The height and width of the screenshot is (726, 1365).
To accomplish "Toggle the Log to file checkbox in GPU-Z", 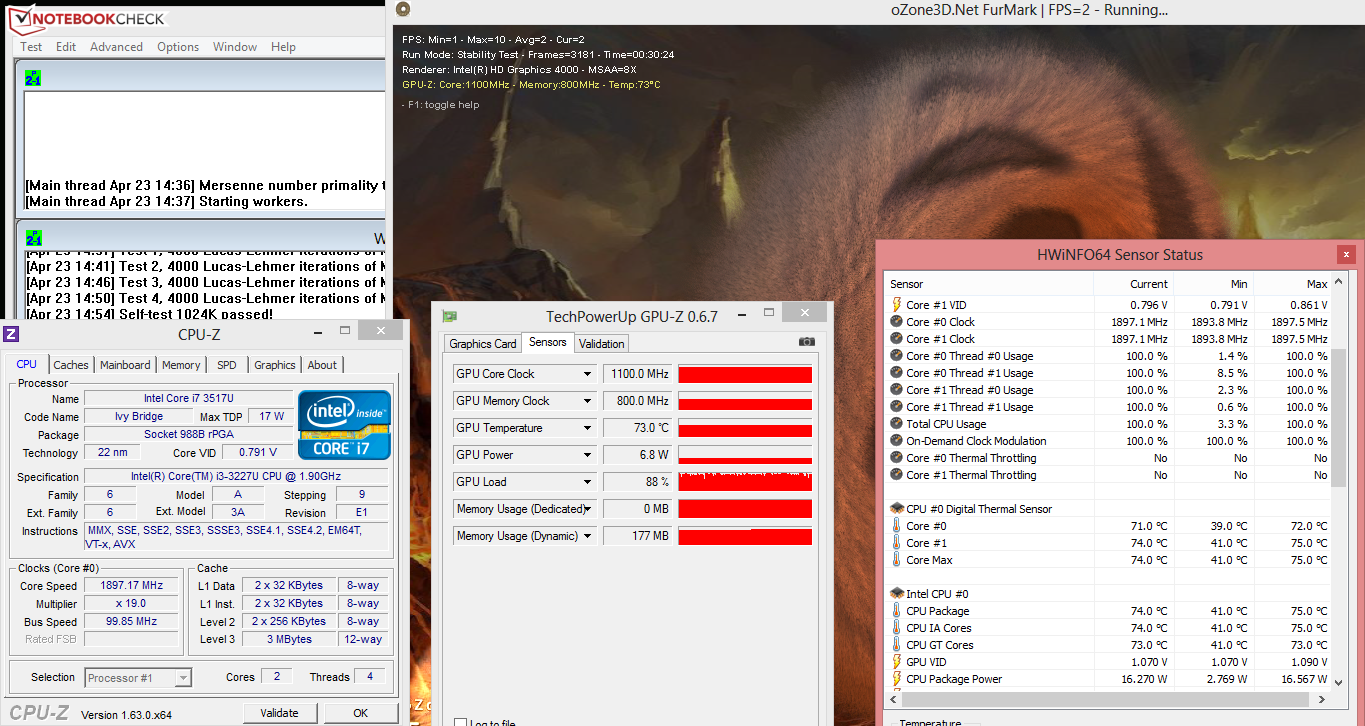I will coord(460,722).
